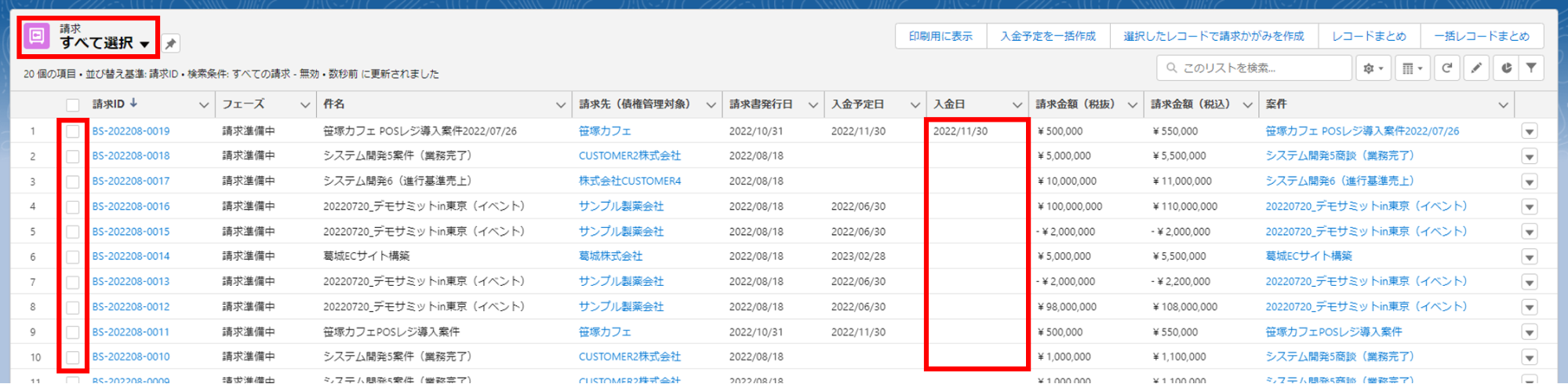Open invoice record BS-202208-0019 link

pos(131,131)
